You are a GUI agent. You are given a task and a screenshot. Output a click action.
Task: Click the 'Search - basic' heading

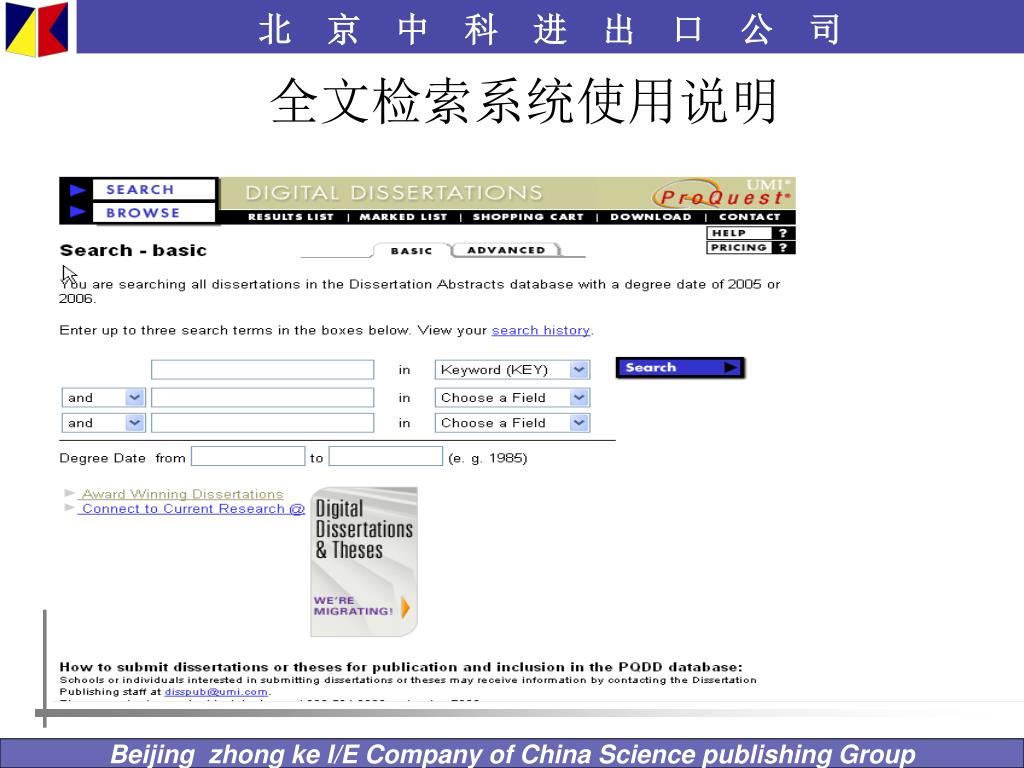tap(133, 251)
